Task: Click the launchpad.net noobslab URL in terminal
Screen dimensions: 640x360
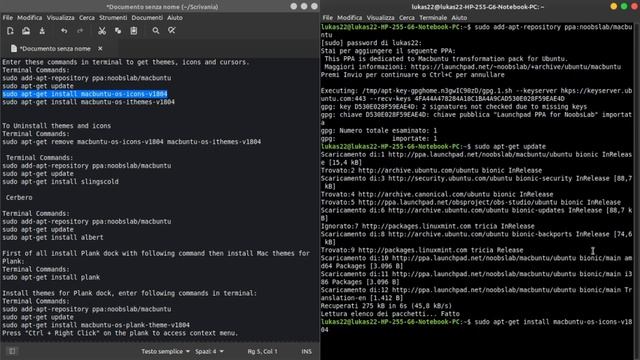Action: (516, 67)
